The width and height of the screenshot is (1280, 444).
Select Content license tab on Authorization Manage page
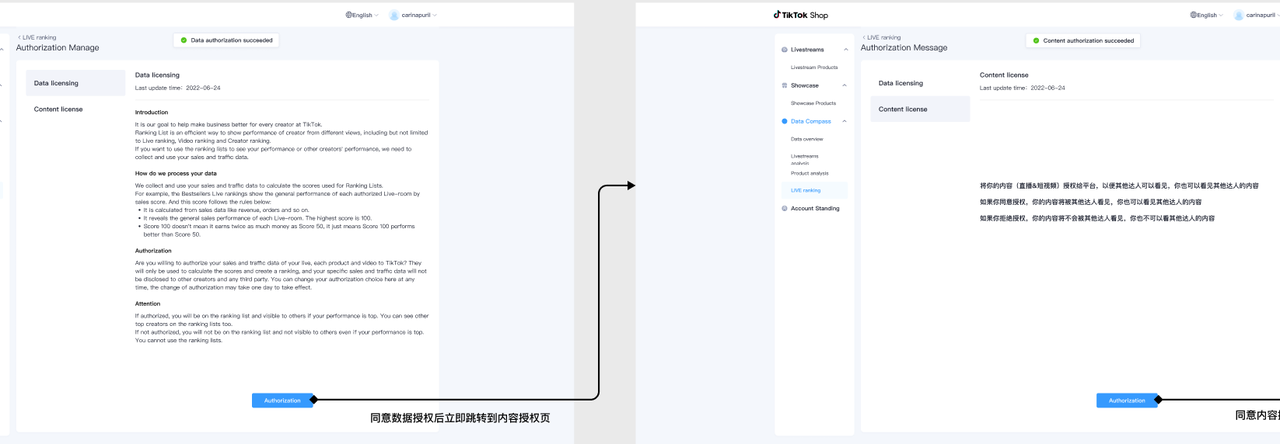(58, 109)
